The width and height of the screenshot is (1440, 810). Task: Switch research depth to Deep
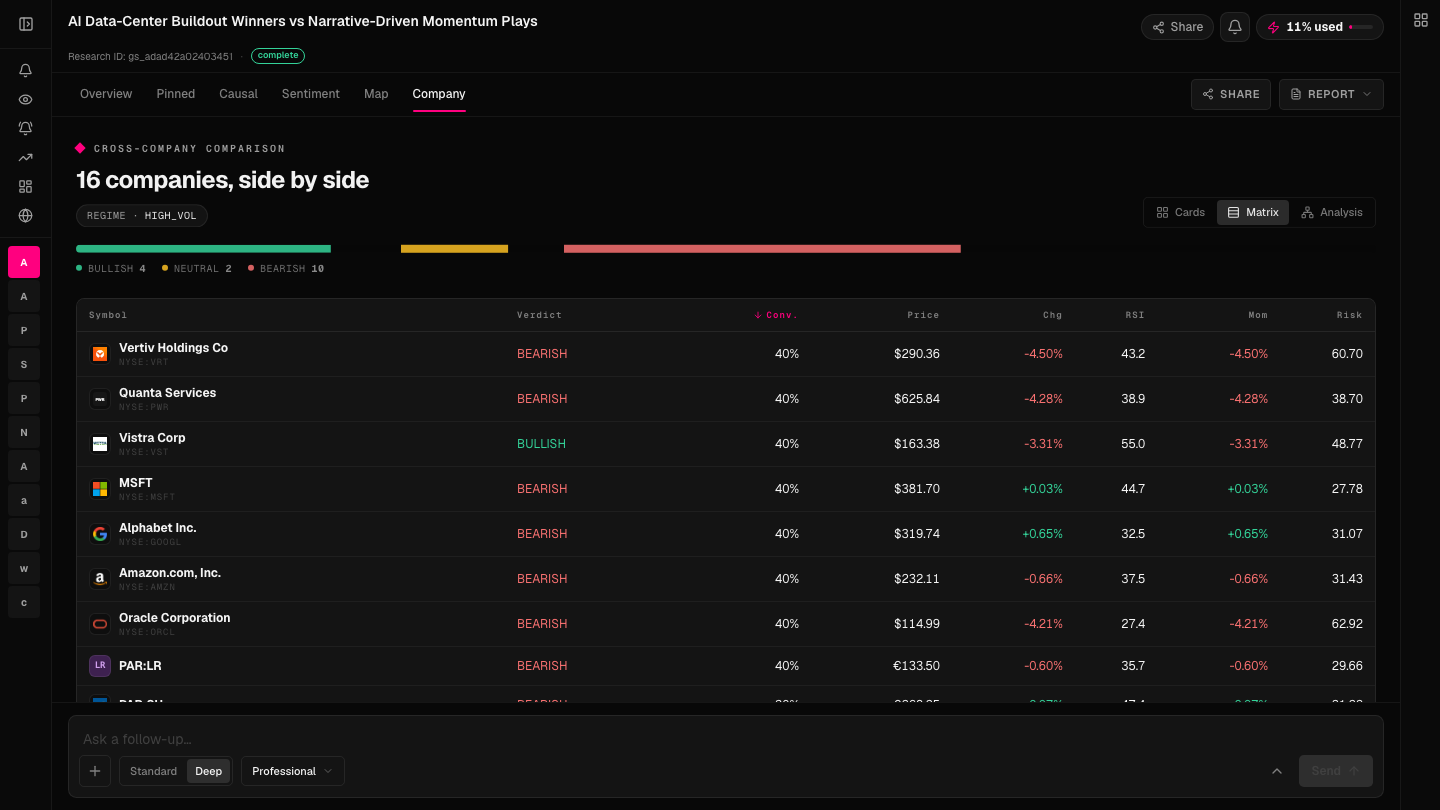(x=209, y=771)
